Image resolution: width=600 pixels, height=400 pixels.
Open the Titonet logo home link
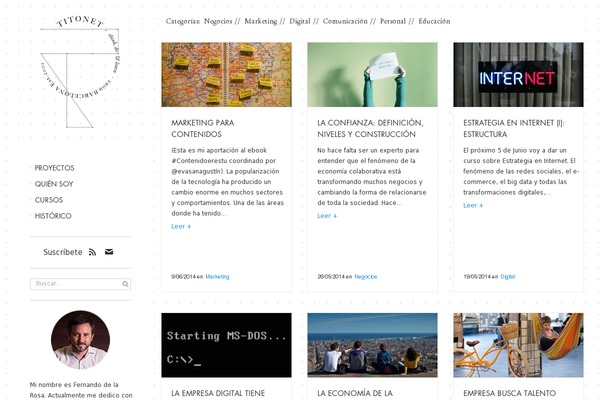[80, 72]
